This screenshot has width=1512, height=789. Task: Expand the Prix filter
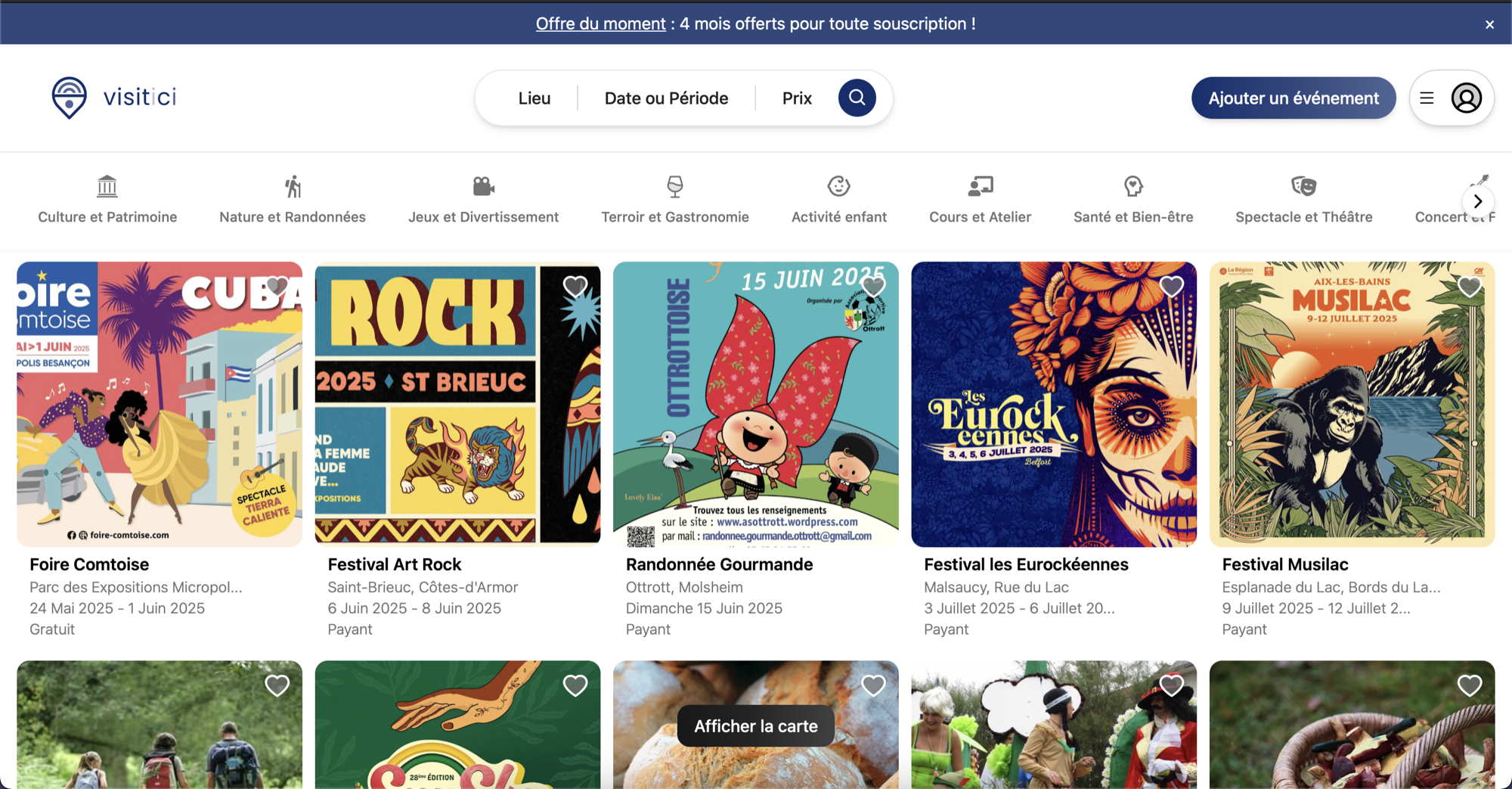[797, 98]
